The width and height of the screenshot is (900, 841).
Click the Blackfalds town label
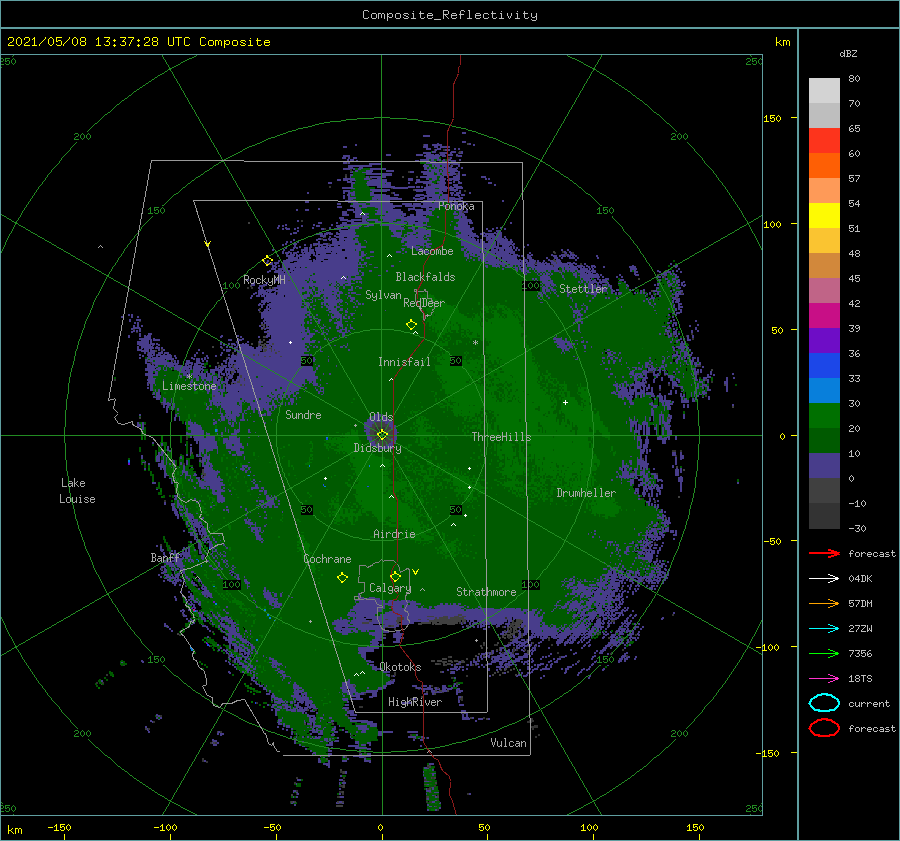pyautogui.click(x=425, y=277)
